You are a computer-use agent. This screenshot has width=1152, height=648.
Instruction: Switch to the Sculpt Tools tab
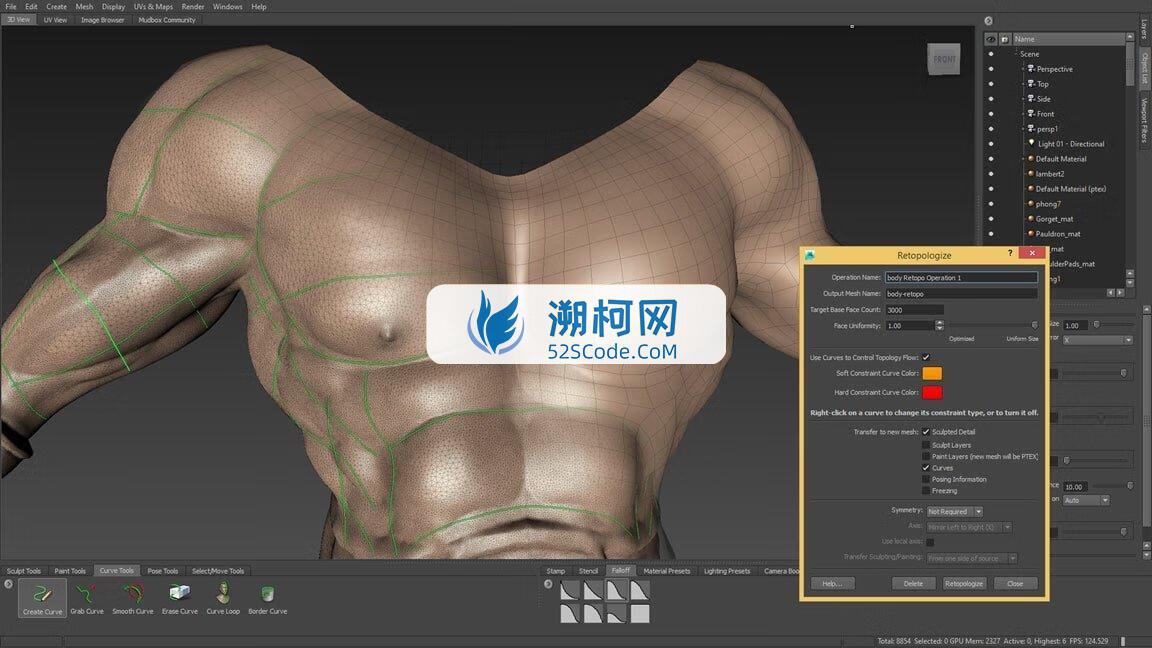click(24, 571)
